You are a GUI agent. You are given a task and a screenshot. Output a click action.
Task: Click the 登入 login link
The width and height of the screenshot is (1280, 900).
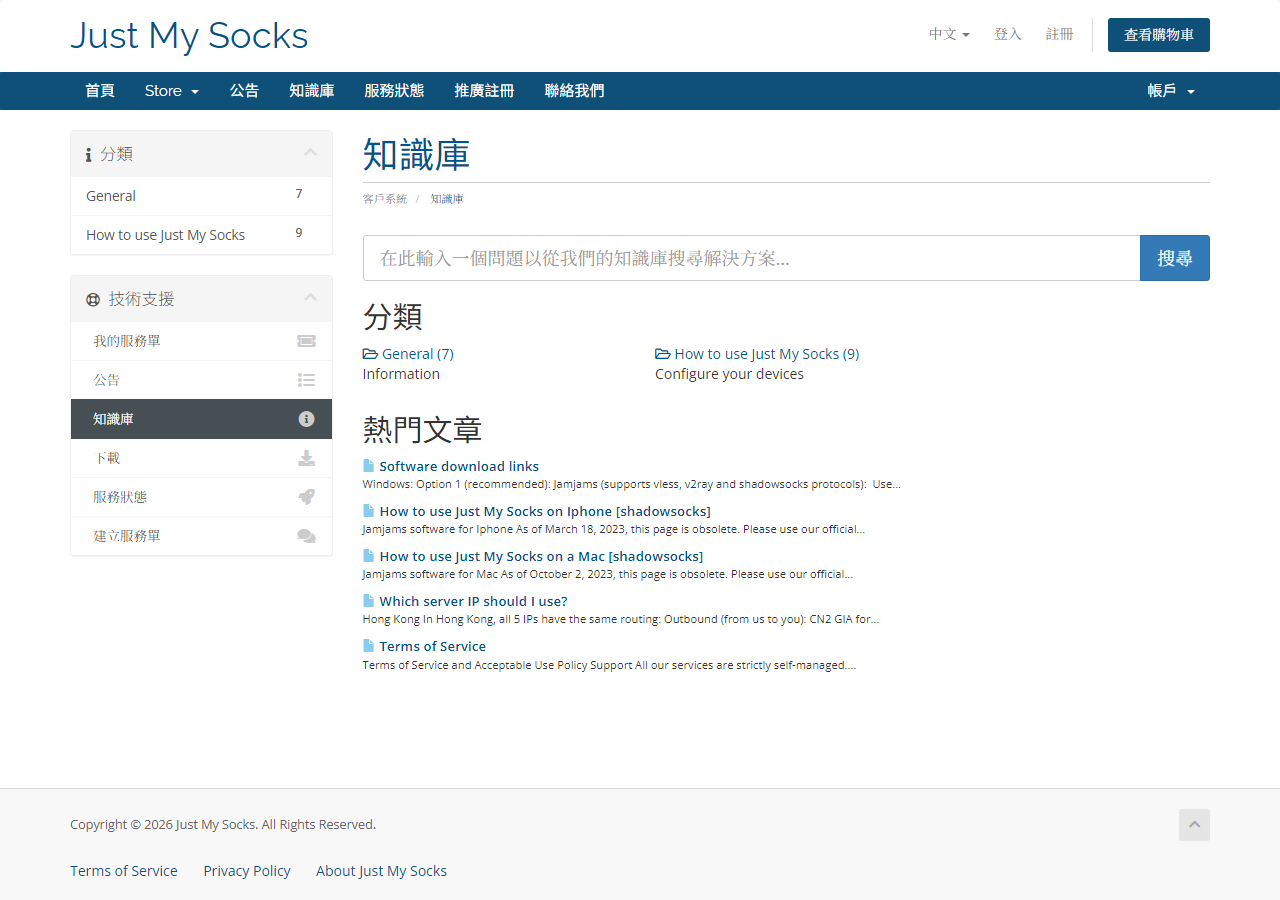(x=1008, y=34)
